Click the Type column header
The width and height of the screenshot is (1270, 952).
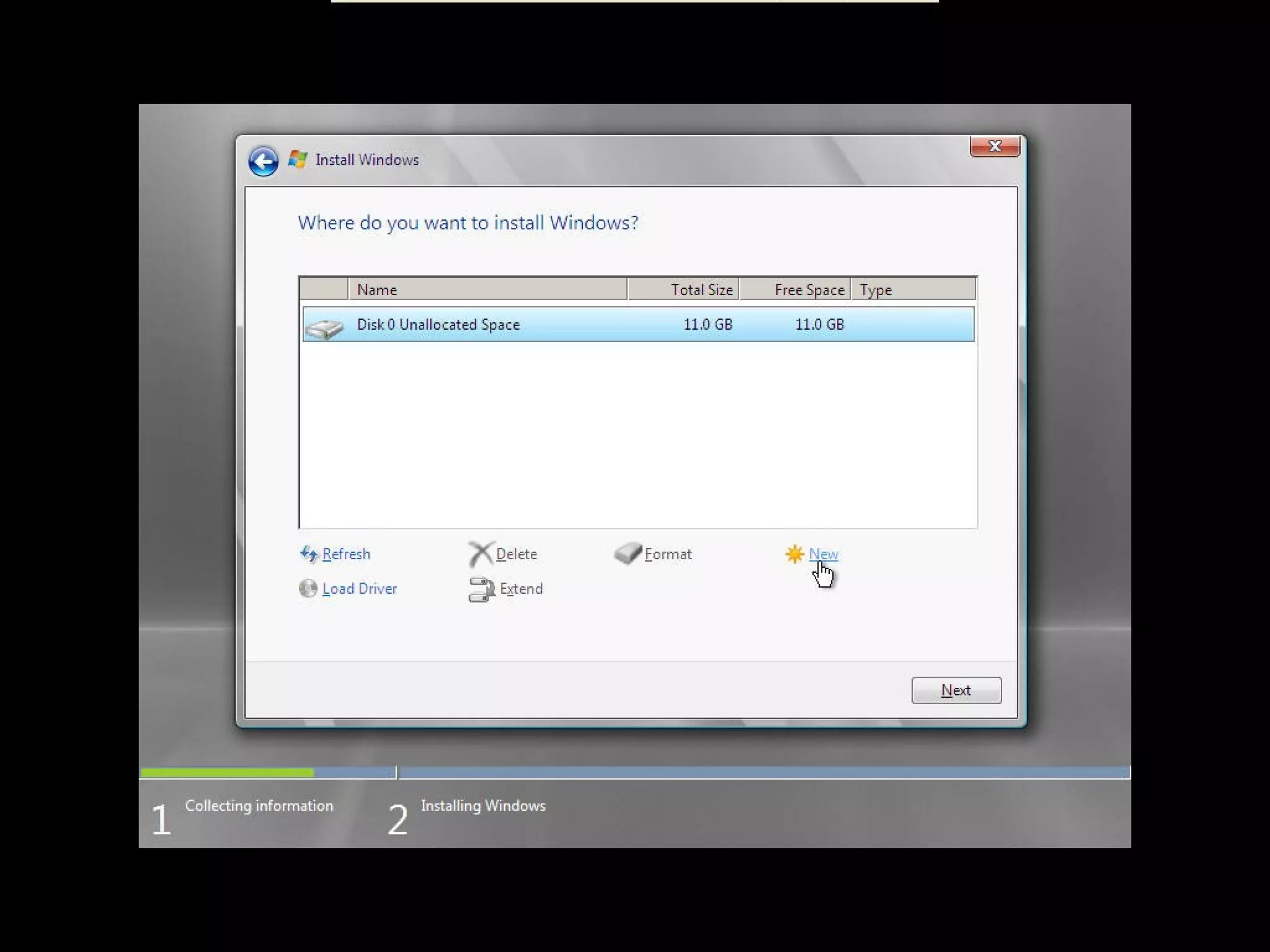tap(912, 289)
